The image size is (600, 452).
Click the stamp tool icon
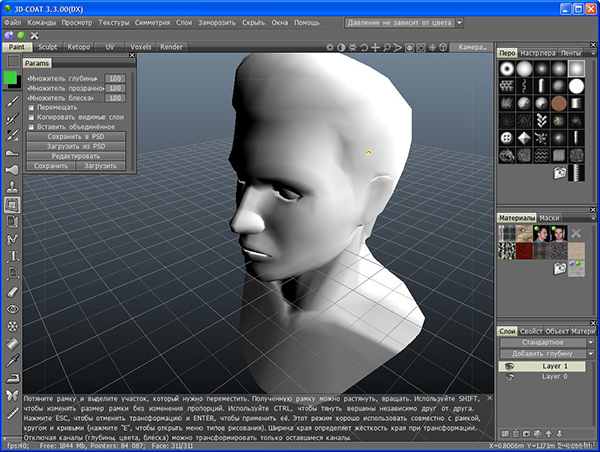pyautogui.click(x=12, y=186)
